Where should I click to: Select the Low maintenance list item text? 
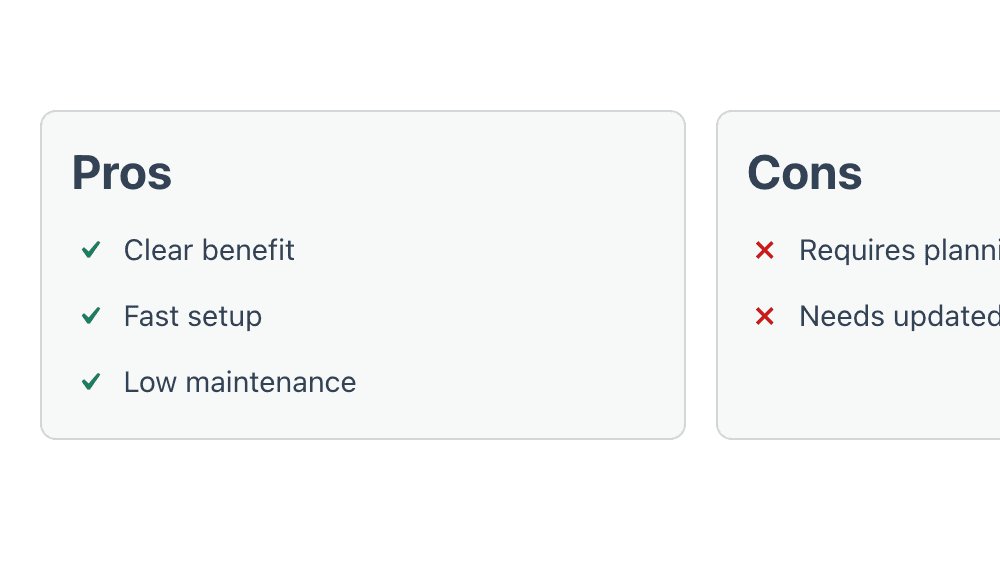pos(240,383)
